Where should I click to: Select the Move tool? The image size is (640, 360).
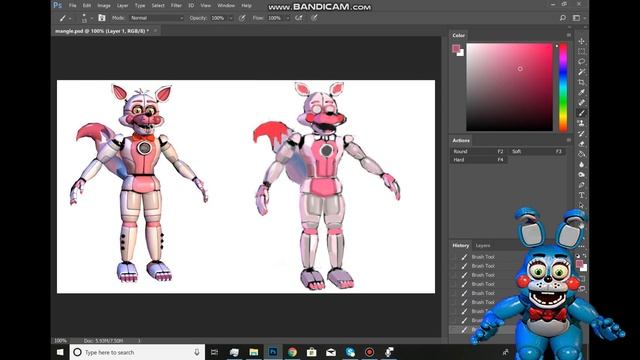(x=581, y=41)
